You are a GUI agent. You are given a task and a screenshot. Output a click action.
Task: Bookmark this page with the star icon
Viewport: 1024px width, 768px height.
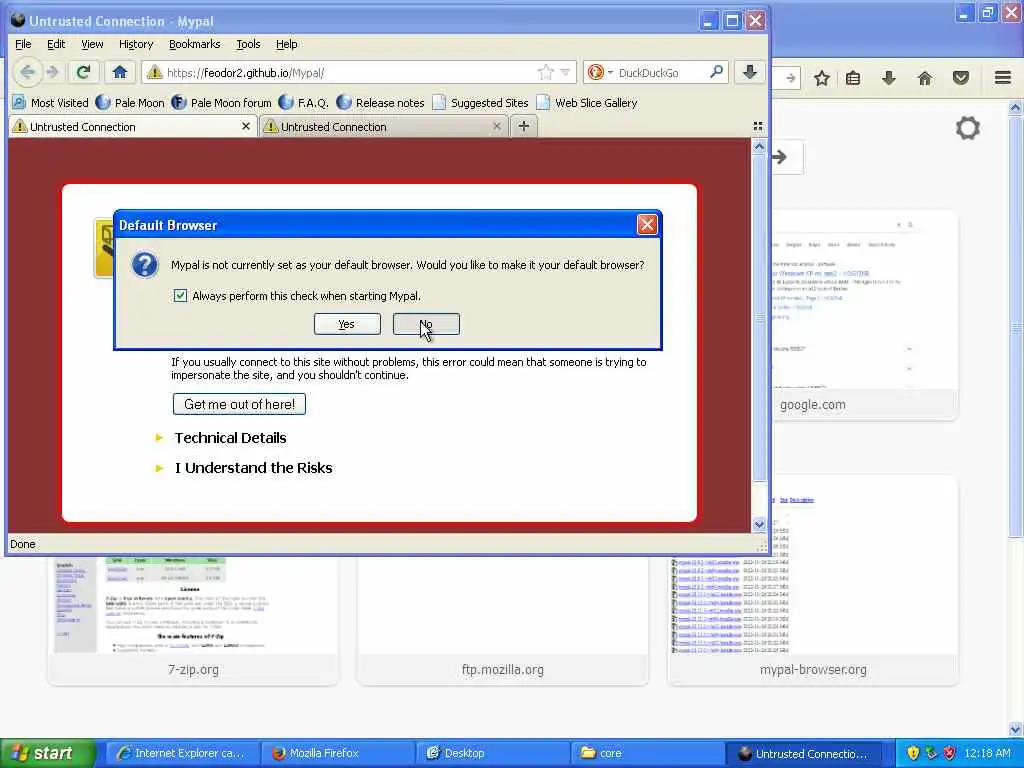(x=545, y=72)
